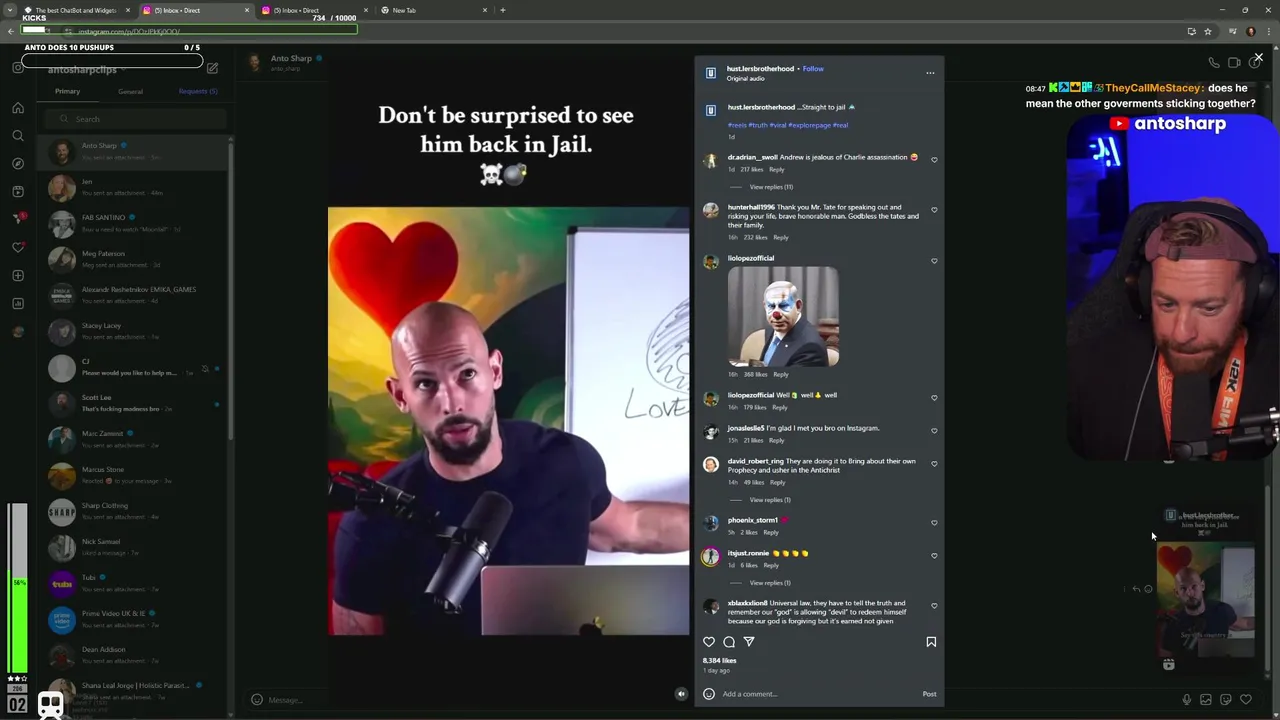Toggle video sound with the speaker icon

point(681,694)
